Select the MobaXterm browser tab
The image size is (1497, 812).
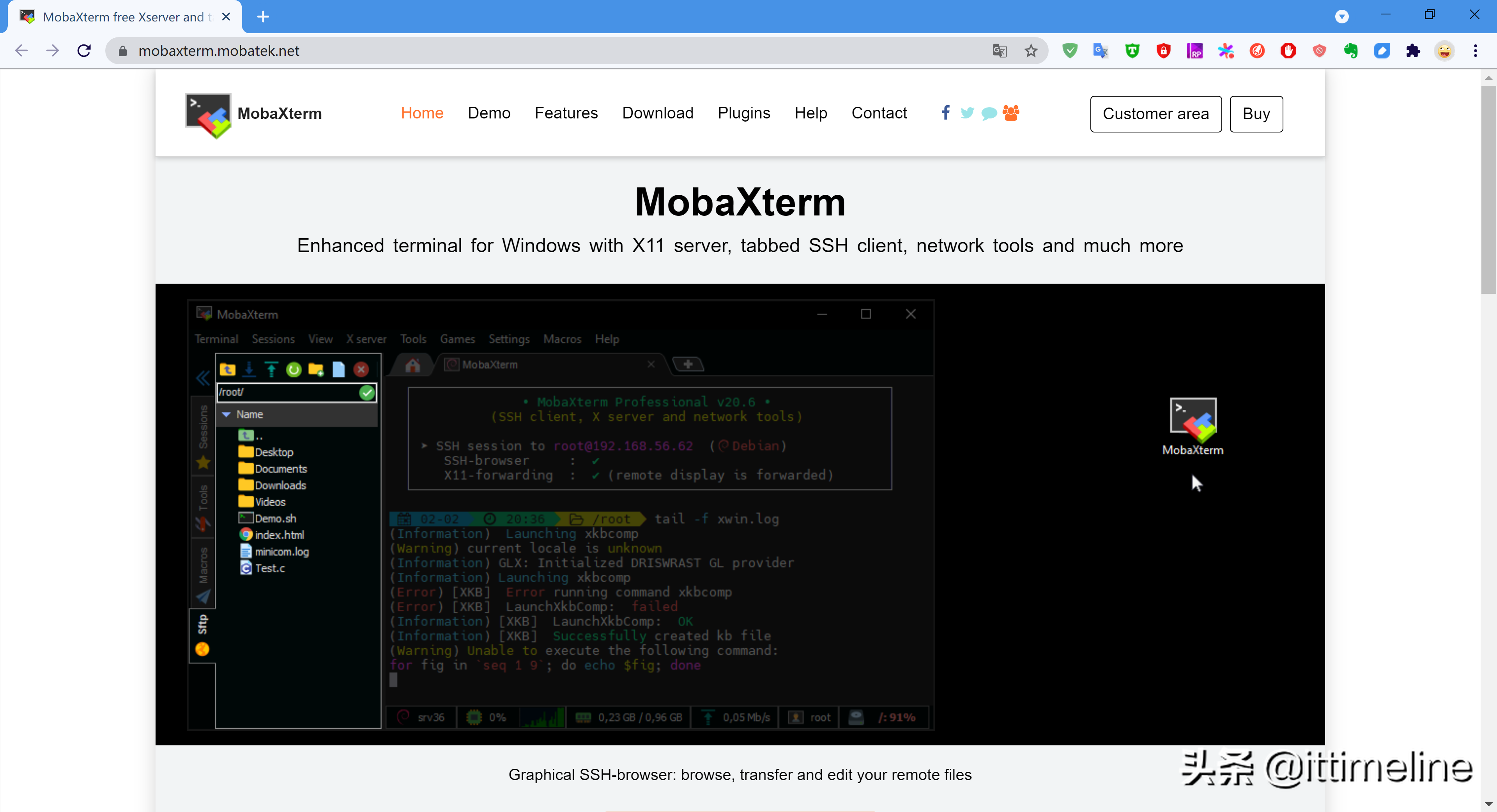(x=124, y=18)
